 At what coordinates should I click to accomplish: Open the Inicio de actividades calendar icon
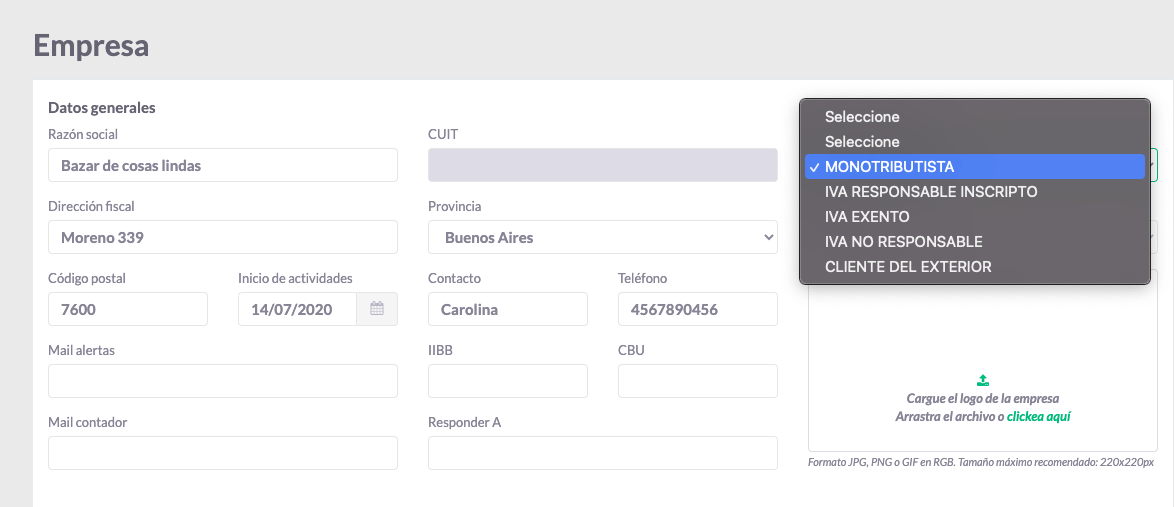(377, 309)
